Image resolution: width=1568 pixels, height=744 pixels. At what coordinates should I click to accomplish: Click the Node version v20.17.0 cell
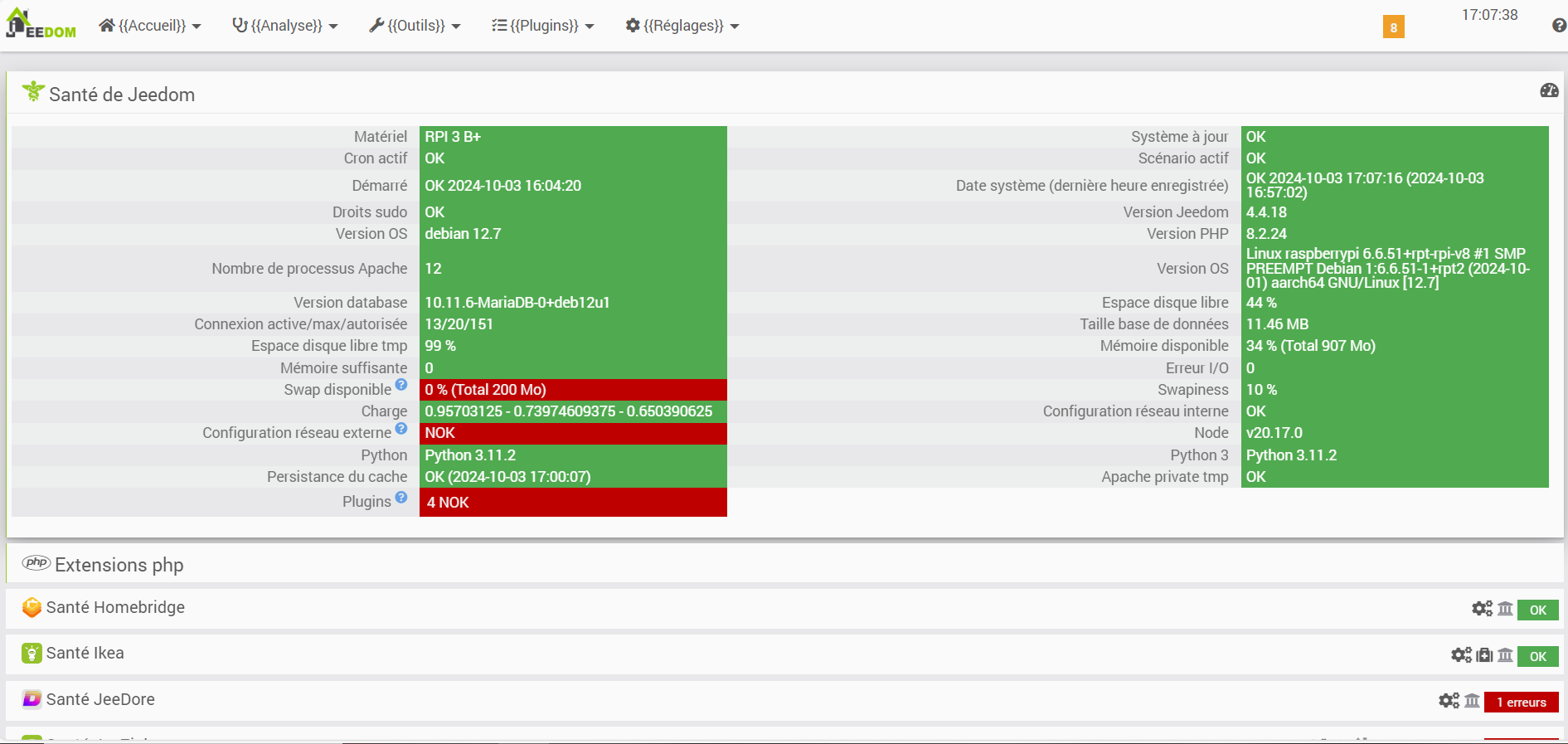[1395, 433]
